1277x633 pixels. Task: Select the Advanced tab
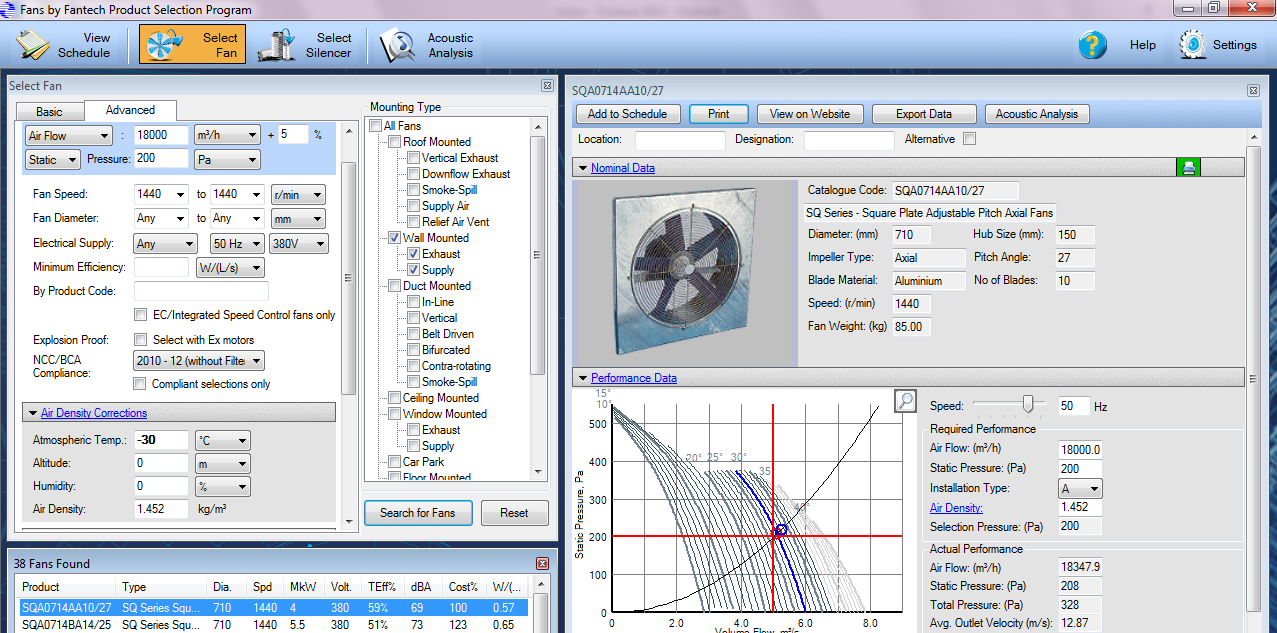[130, 110]
